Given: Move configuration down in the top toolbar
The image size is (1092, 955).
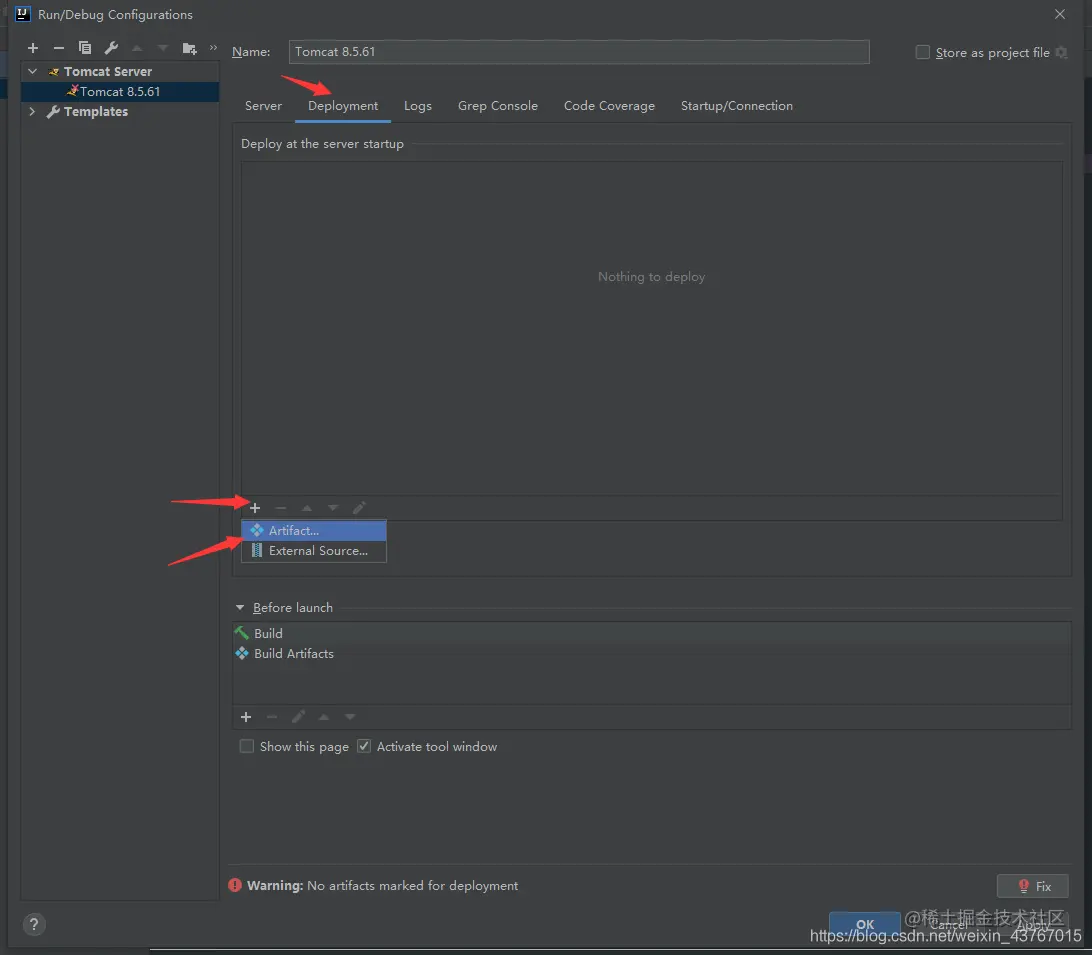Looking at the screenshot, I should point(163,48).
